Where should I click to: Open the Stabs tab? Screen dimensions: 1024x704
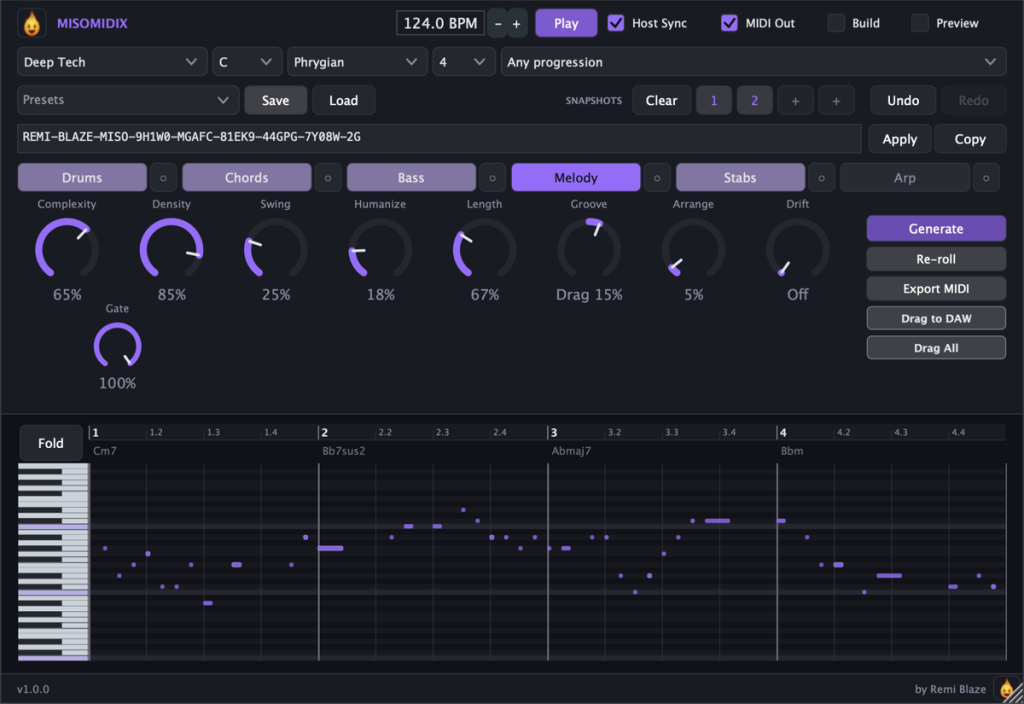(741, 178)
